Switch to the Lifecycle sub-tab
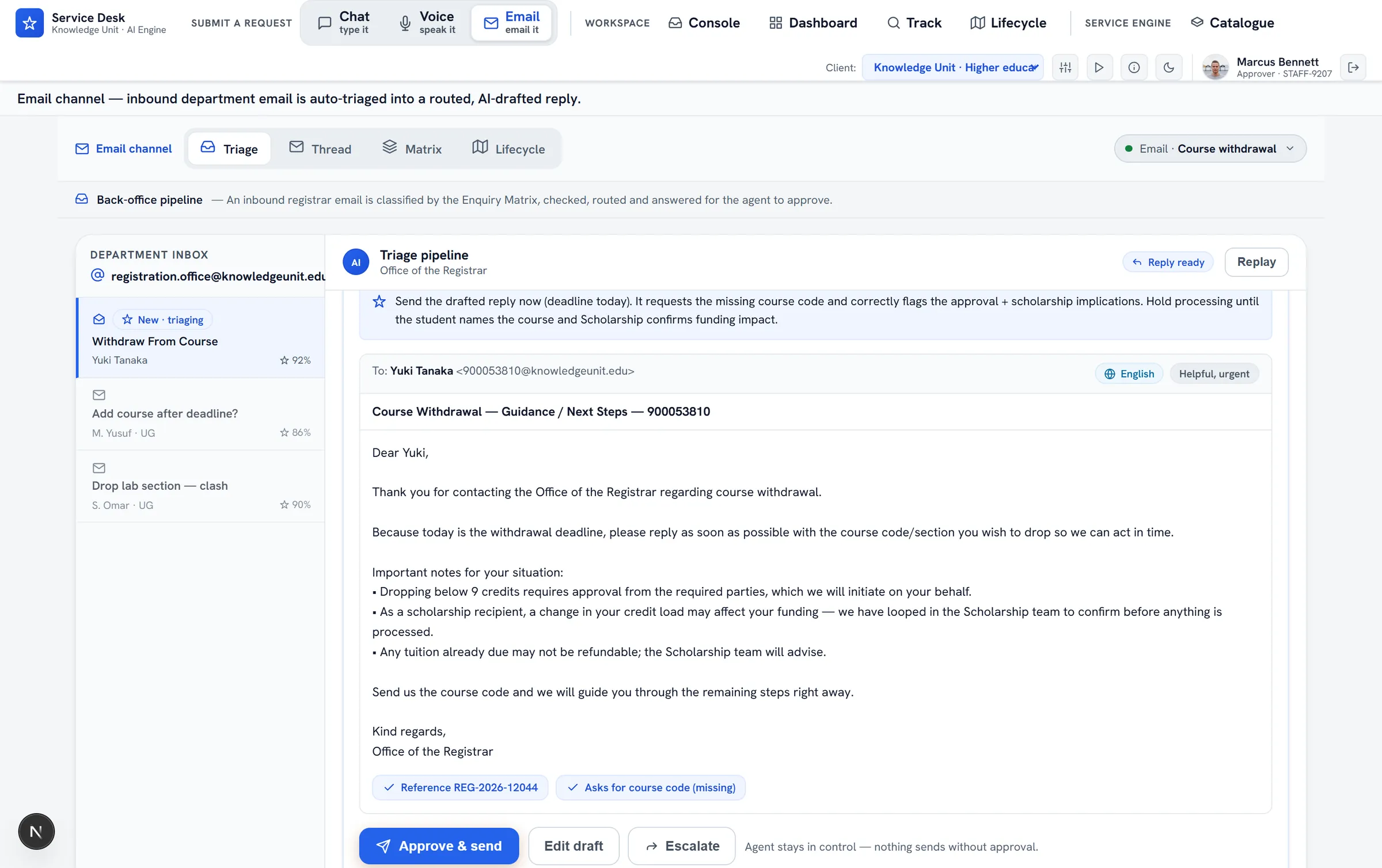This screenshot has width=1382, height=868. 508,149
